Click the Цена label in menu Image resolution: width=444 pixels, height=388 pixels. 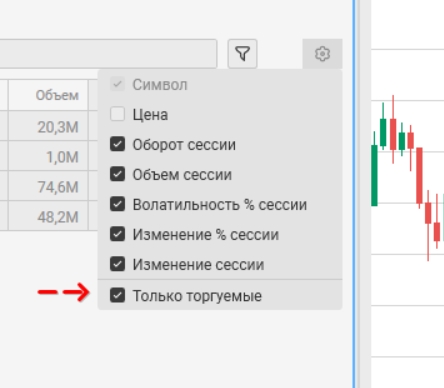pos(150,115)
